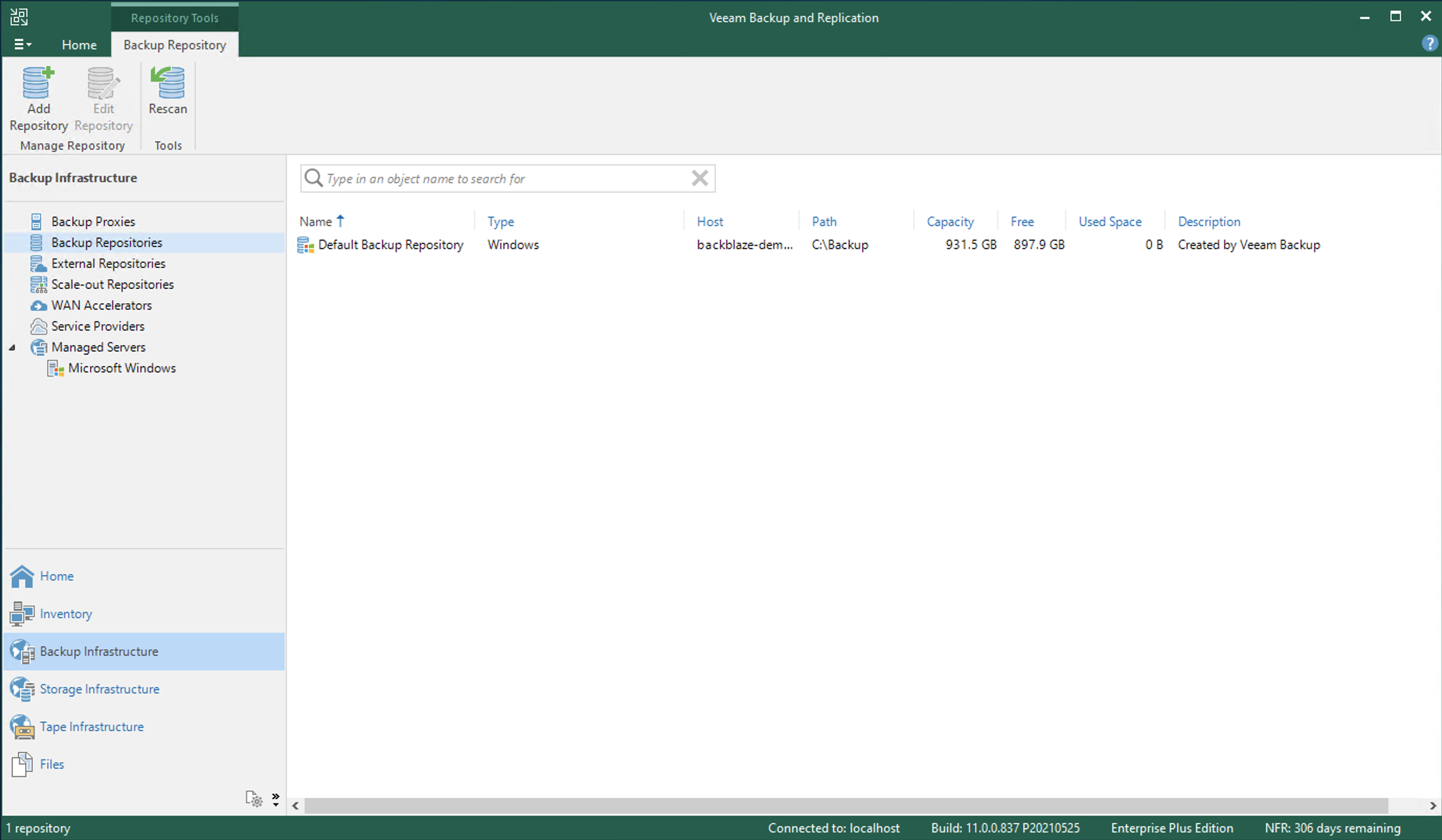Click the 897.9 GB free value
This screenshot has height=840, width=1442.
[x=1039, y=245]
